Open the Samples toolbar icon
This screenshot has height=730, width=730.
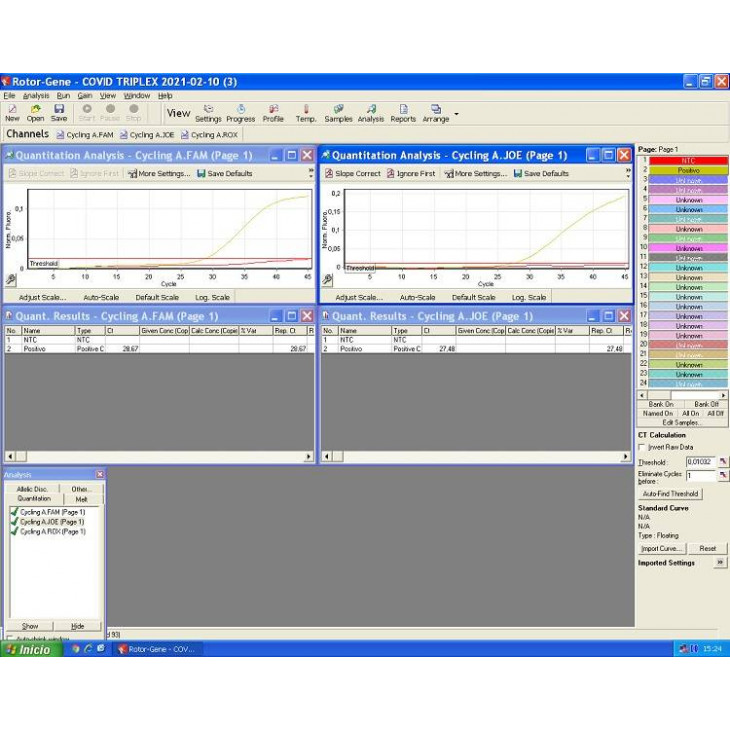click(x=338, y=112)
